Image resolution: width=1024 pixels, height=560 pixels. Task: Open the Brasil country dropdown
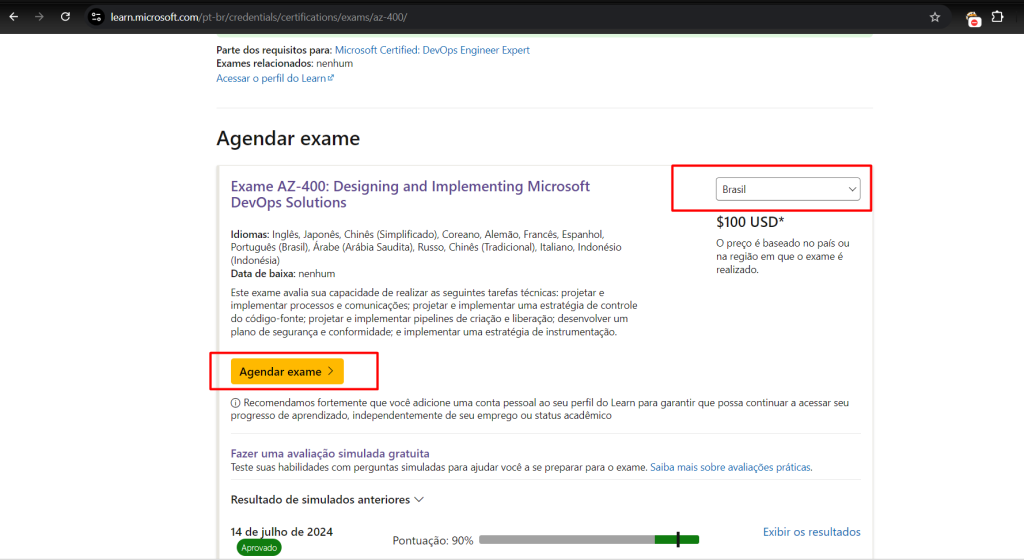click(788, 189)
